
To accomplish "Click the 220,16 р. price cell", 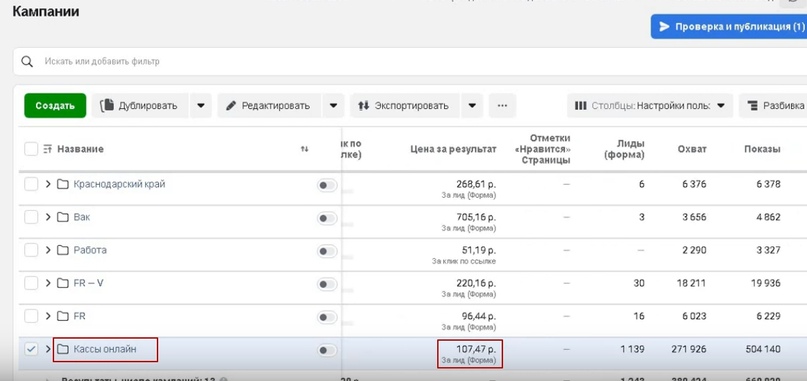I will click(476, 283).
